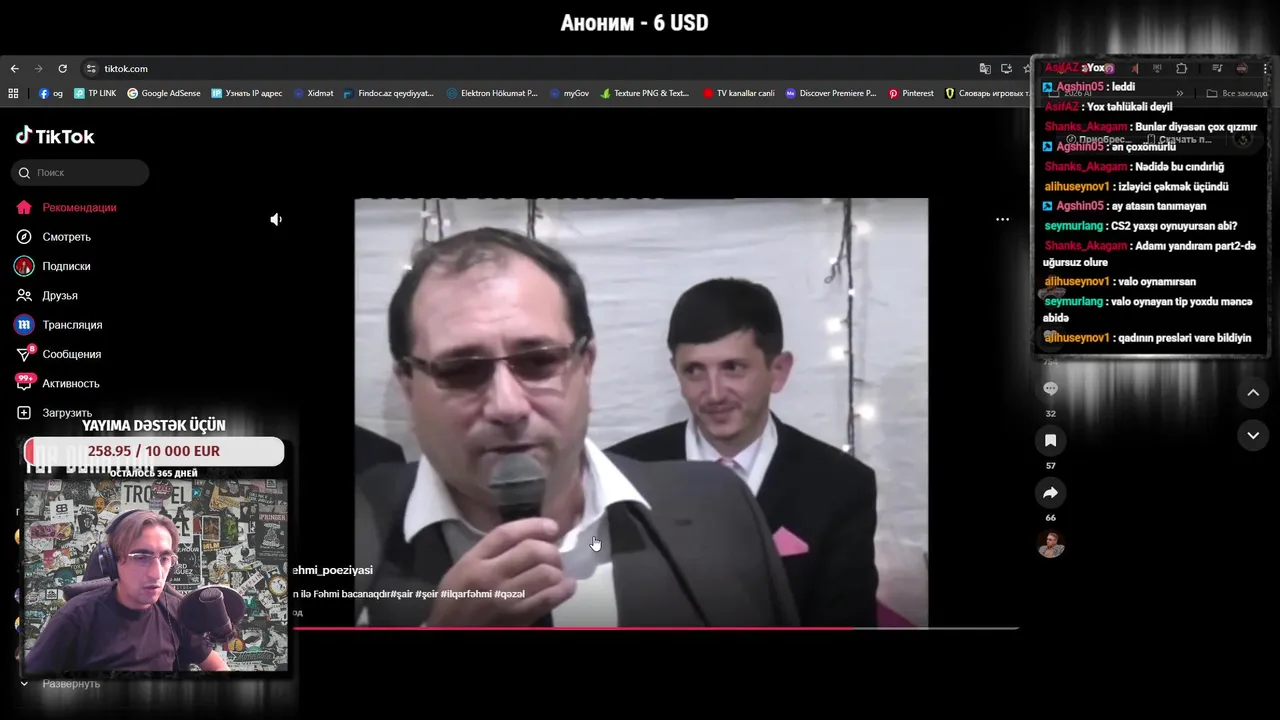Click the install app icon in address bar

(1006, 69)
